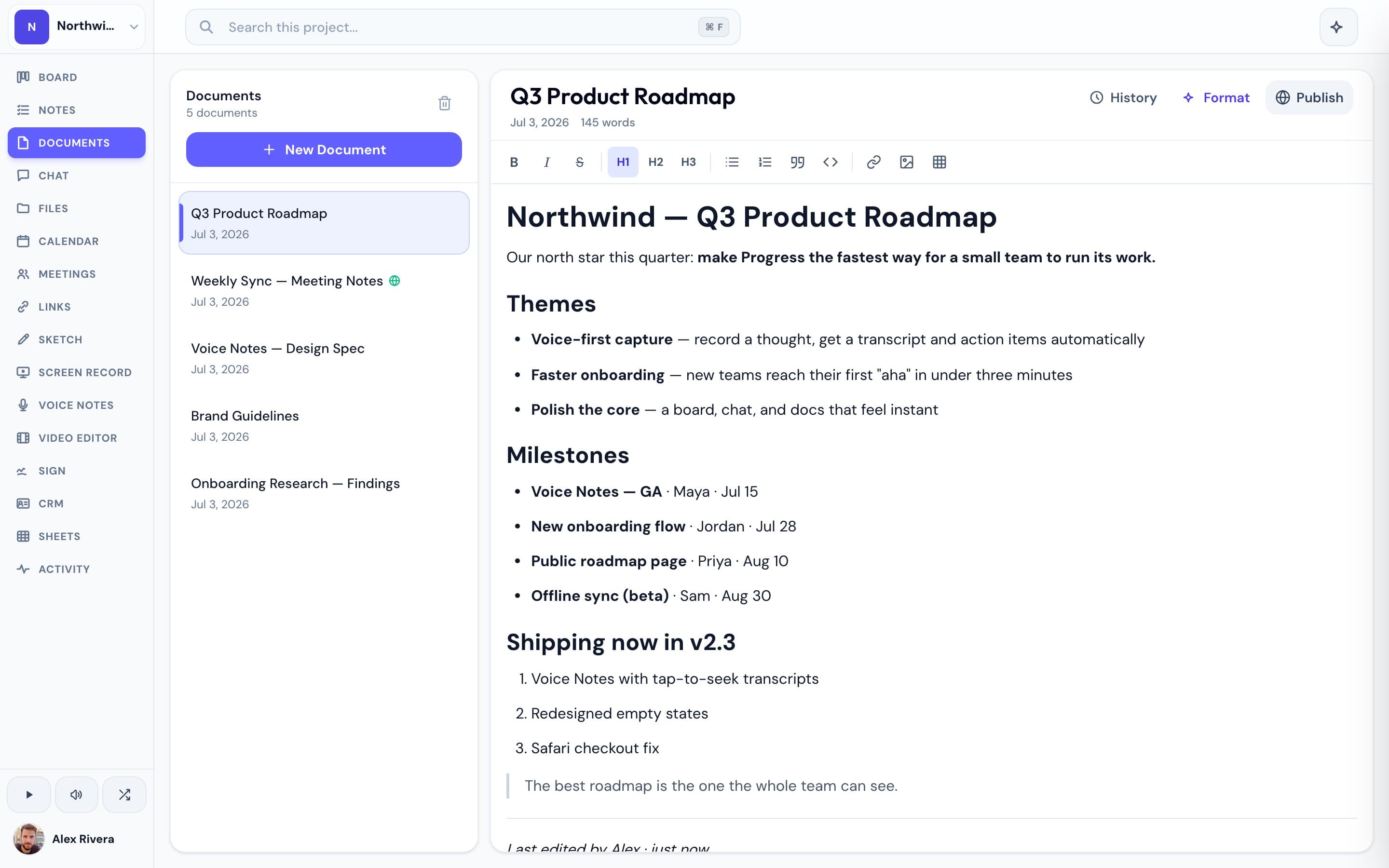Insert an image via toolbar icon
This screenshot has width=1389, height=868.
point(906,162)
